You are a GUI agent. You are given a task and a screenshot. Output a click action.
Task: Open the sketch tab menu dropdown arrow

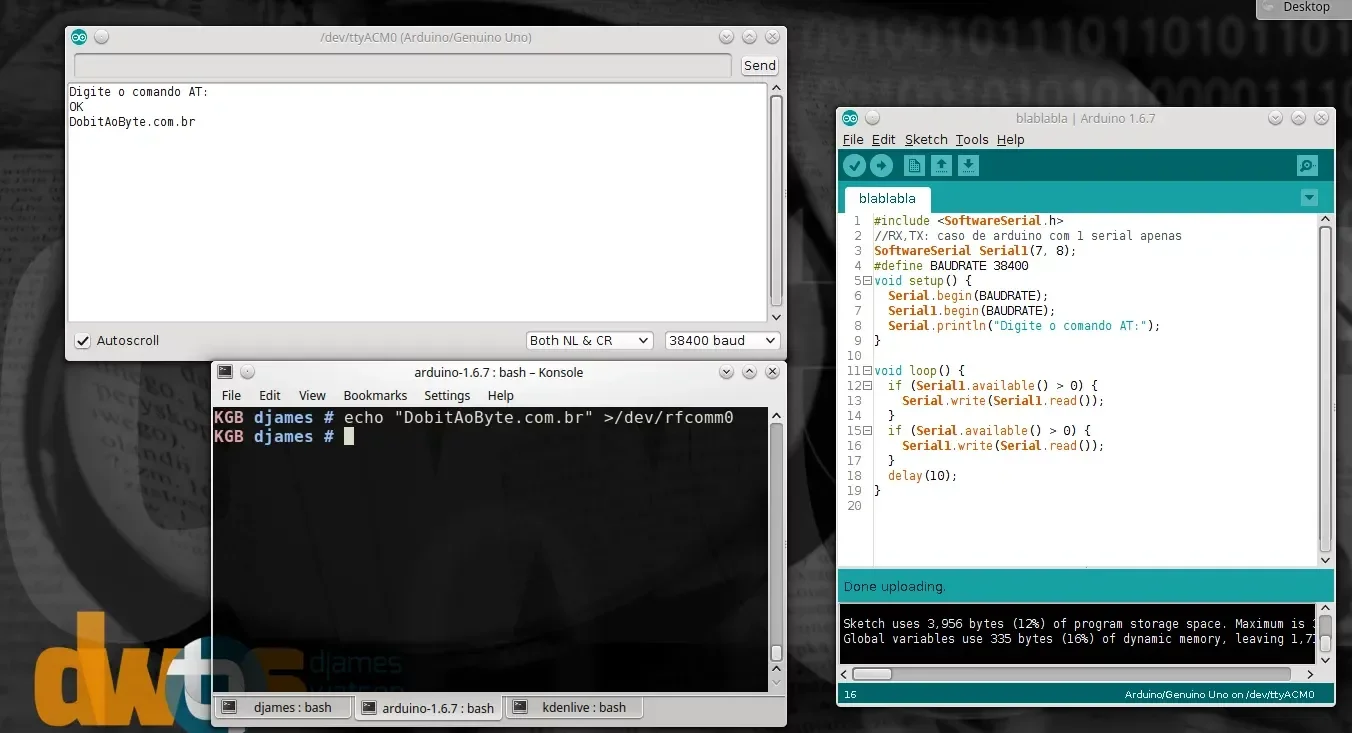1309,198
